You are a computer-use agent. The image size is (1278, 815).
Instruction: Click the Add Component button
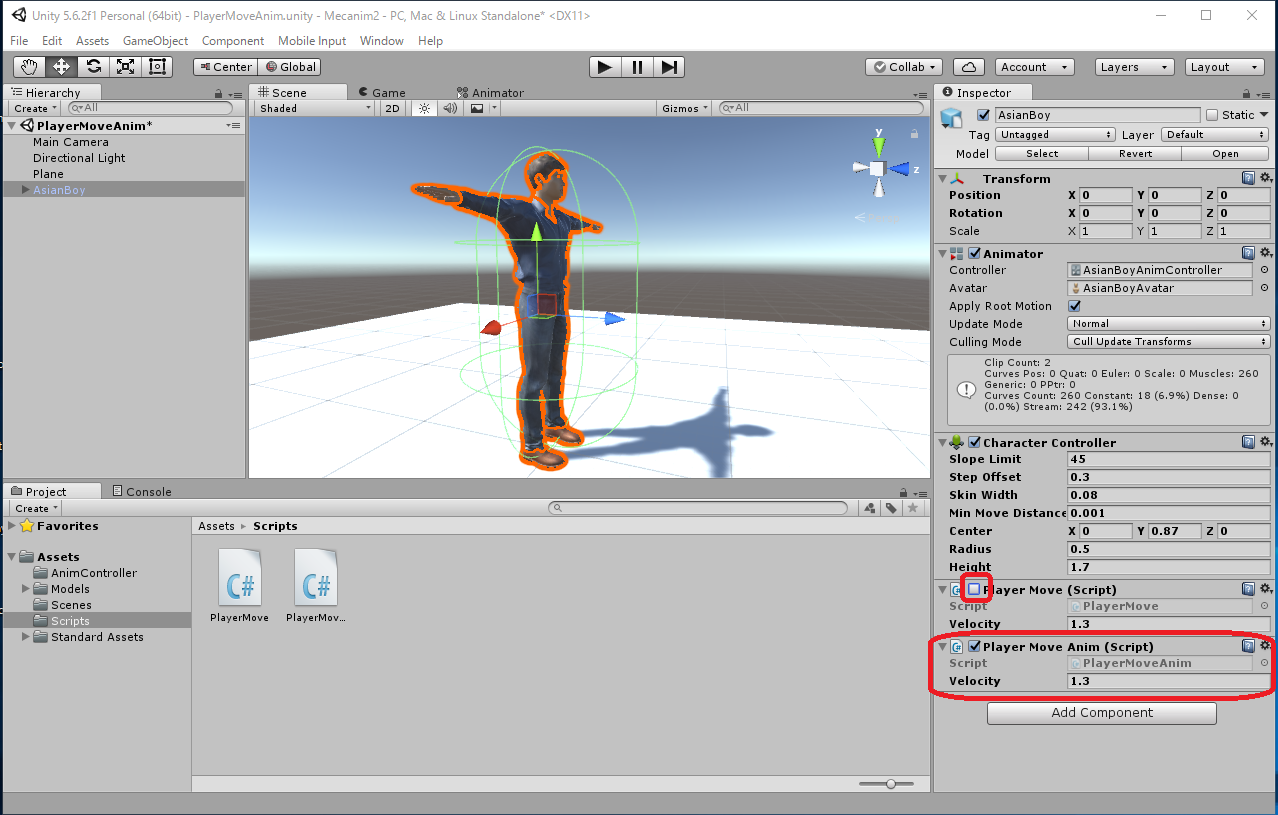(x=1101, y=713)
